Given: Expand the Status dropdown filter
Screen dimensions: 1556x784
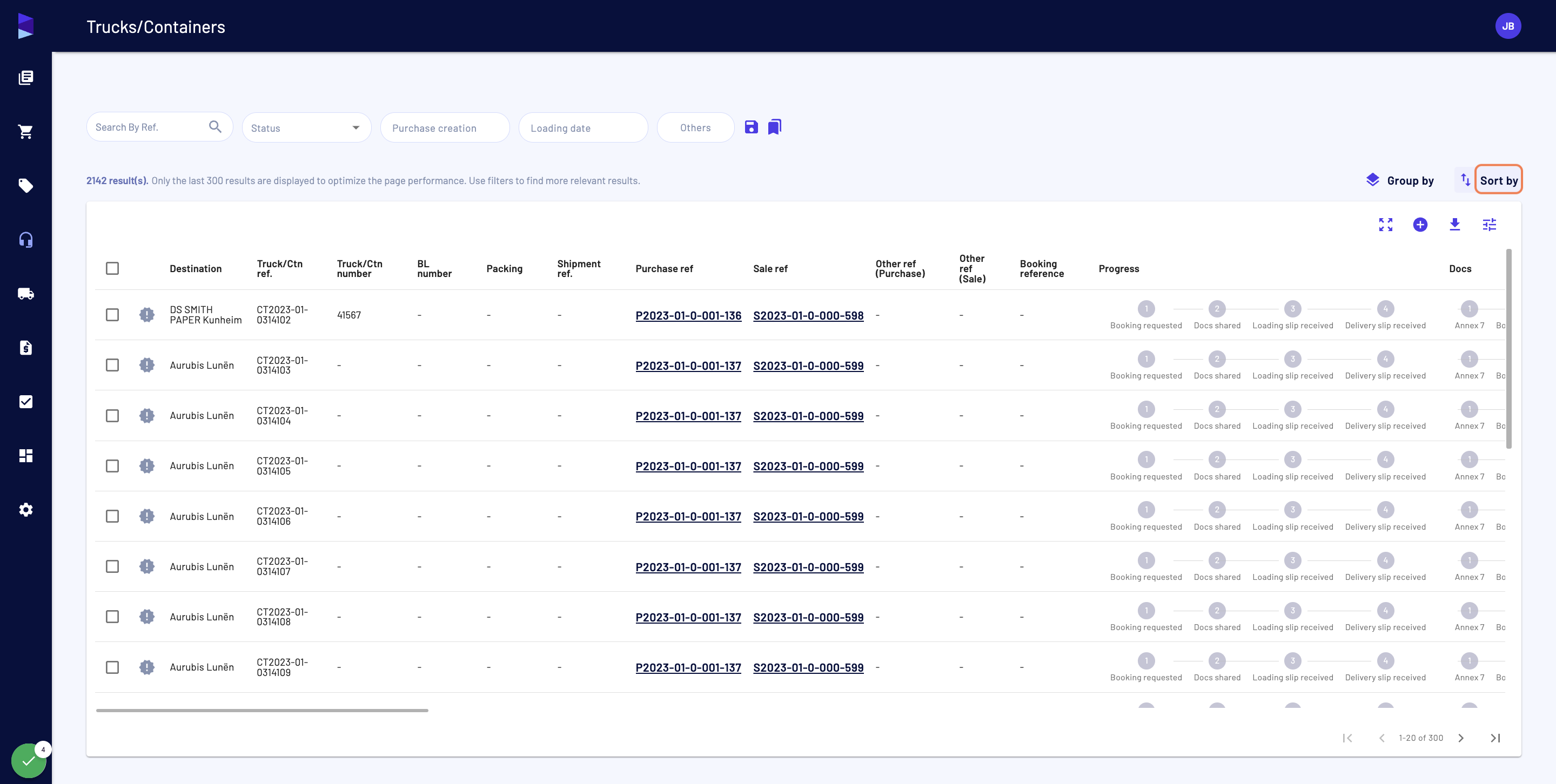Looking at the screenshot, I should (307, 127).
